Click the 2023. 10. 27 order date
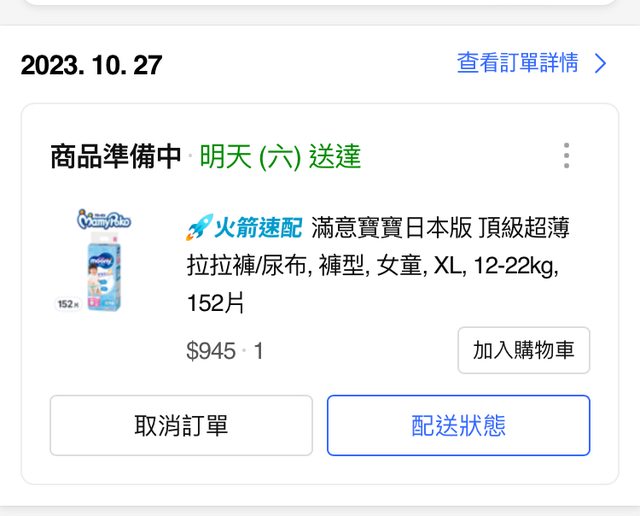640x516 pixels. point(91,66)
